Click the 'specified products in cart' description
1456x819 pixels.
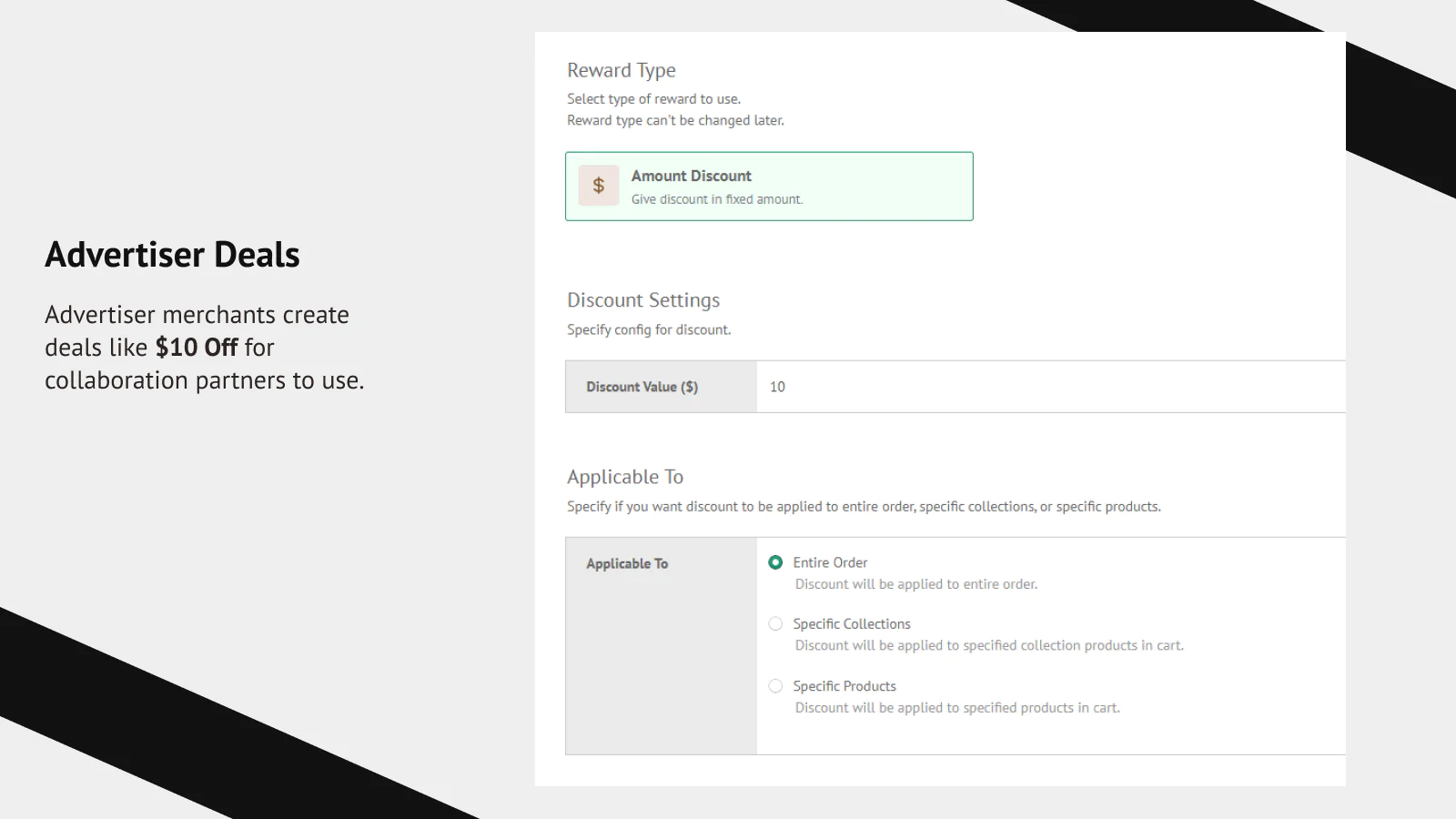956,708
